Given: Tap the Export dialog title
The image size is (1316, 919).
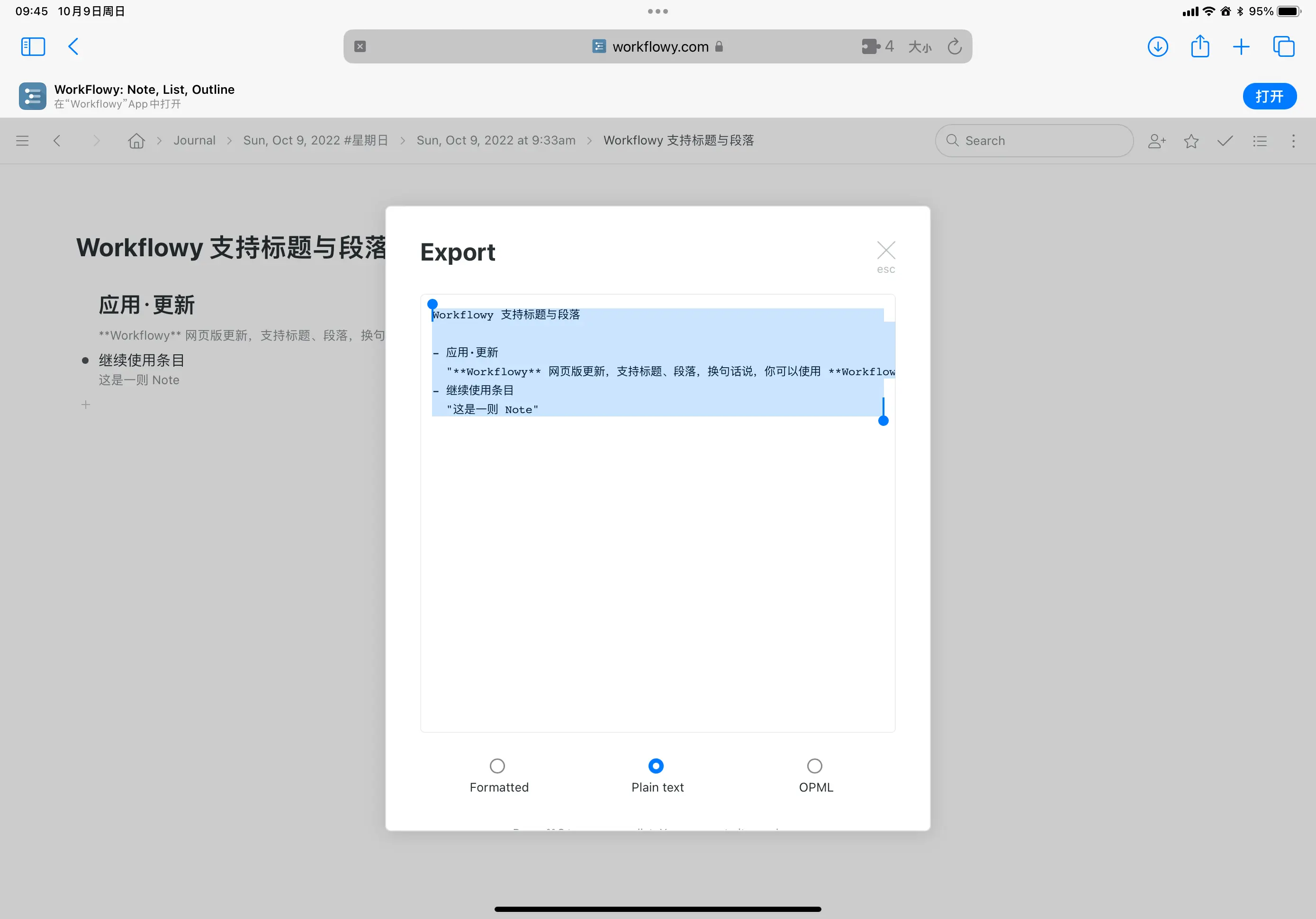Looking at the screenshot, I should coord(458,252).
